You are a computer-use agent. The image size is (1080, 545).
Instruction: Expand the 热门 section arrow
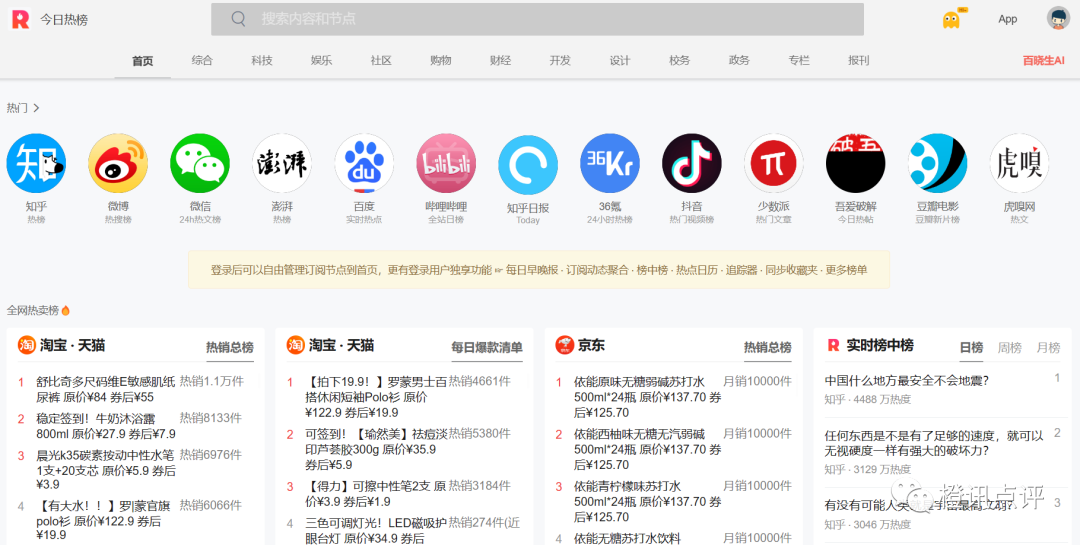pos(37,108)
